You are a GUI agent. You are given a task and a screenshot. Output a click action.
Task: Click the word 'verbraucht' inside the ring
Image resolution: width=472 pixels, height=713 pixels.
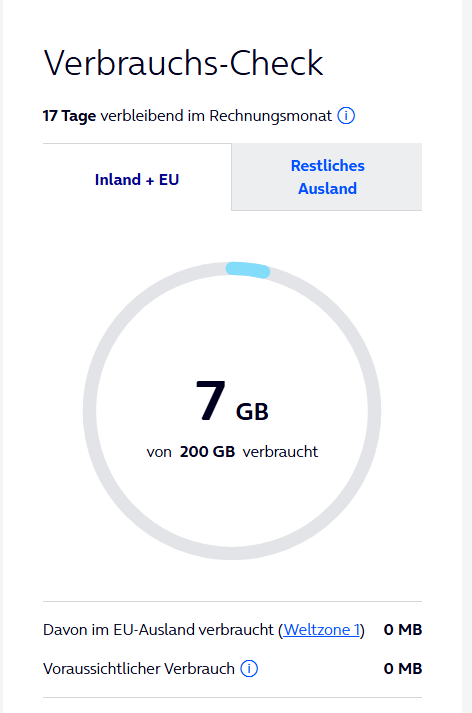(280, 452)
